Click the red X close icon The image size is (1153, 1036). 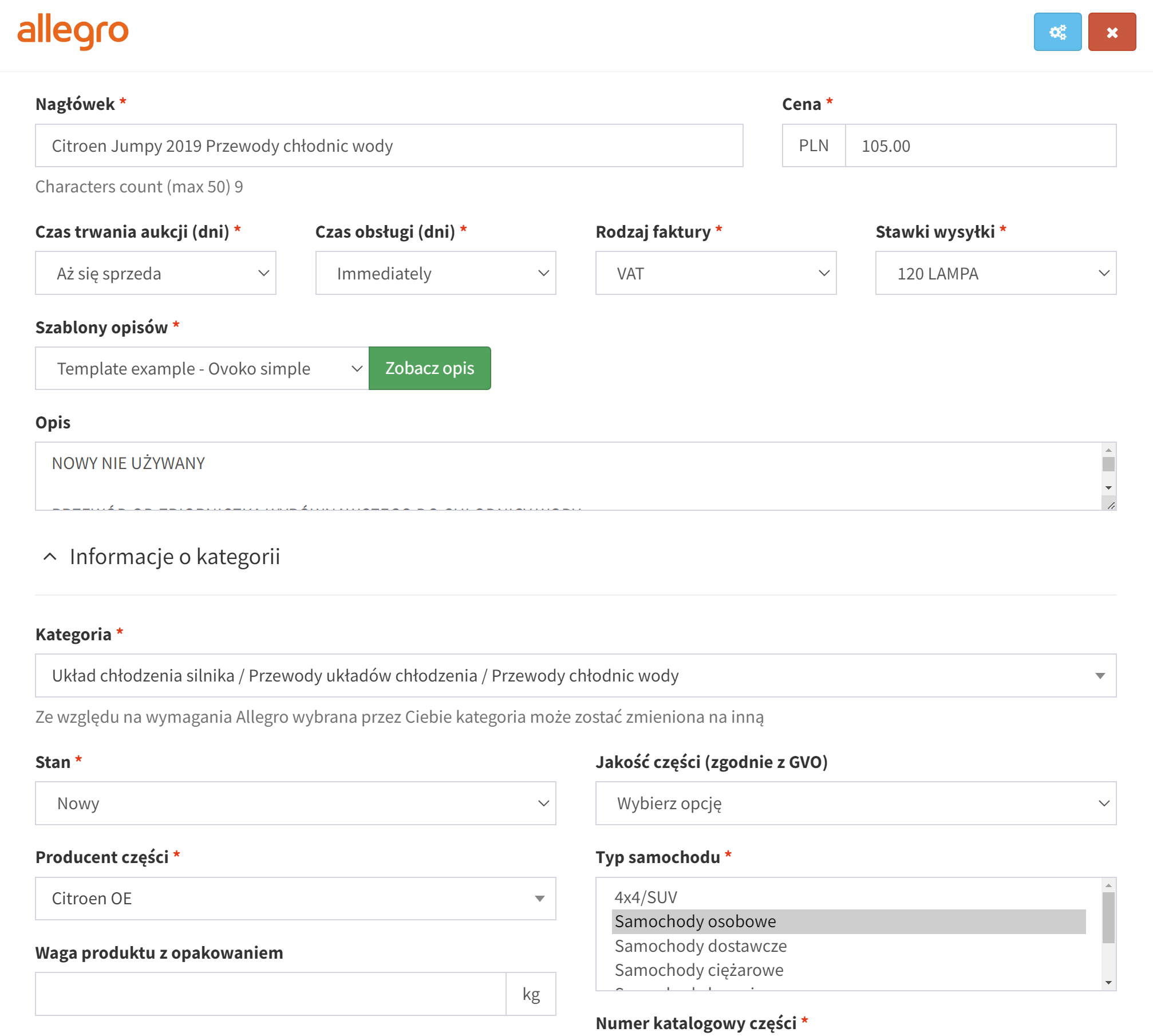(1111, 32)
